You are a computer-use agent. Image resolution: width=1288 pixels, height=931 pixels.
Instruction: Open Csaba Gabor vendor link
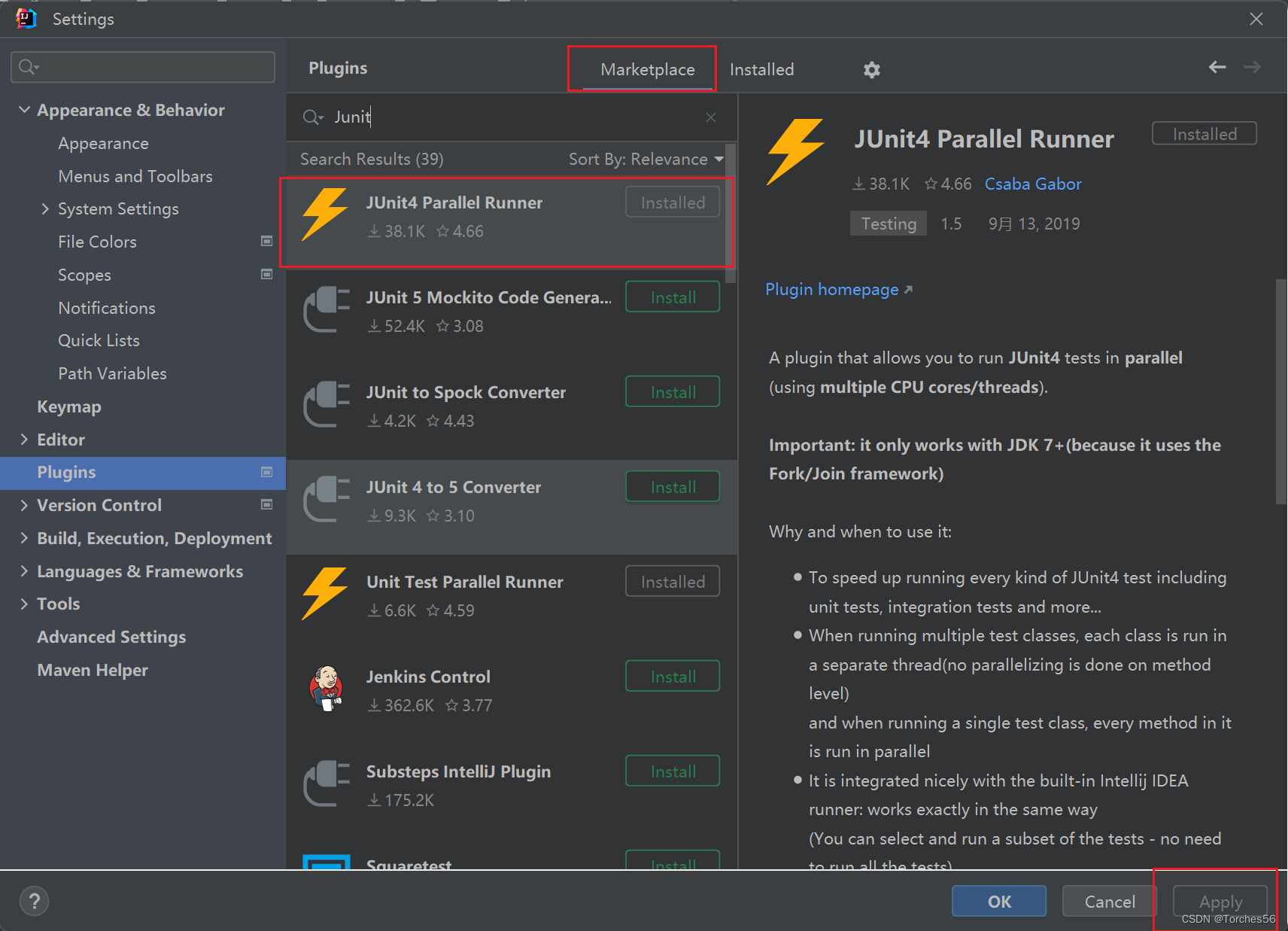point(1033,184)
